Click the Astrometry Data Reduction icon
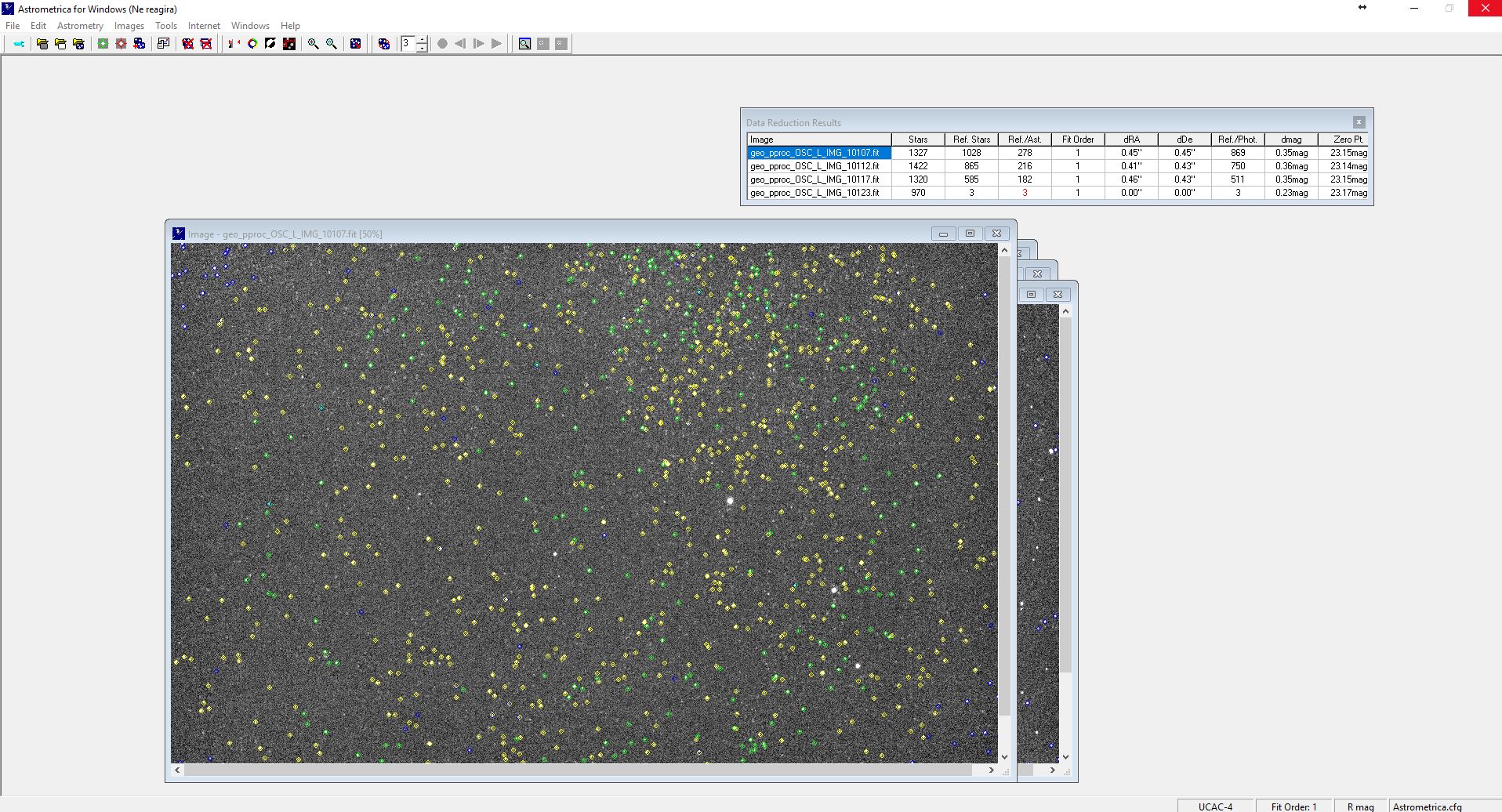Screen dimensions: 1502x812 [x=103, y=44]
